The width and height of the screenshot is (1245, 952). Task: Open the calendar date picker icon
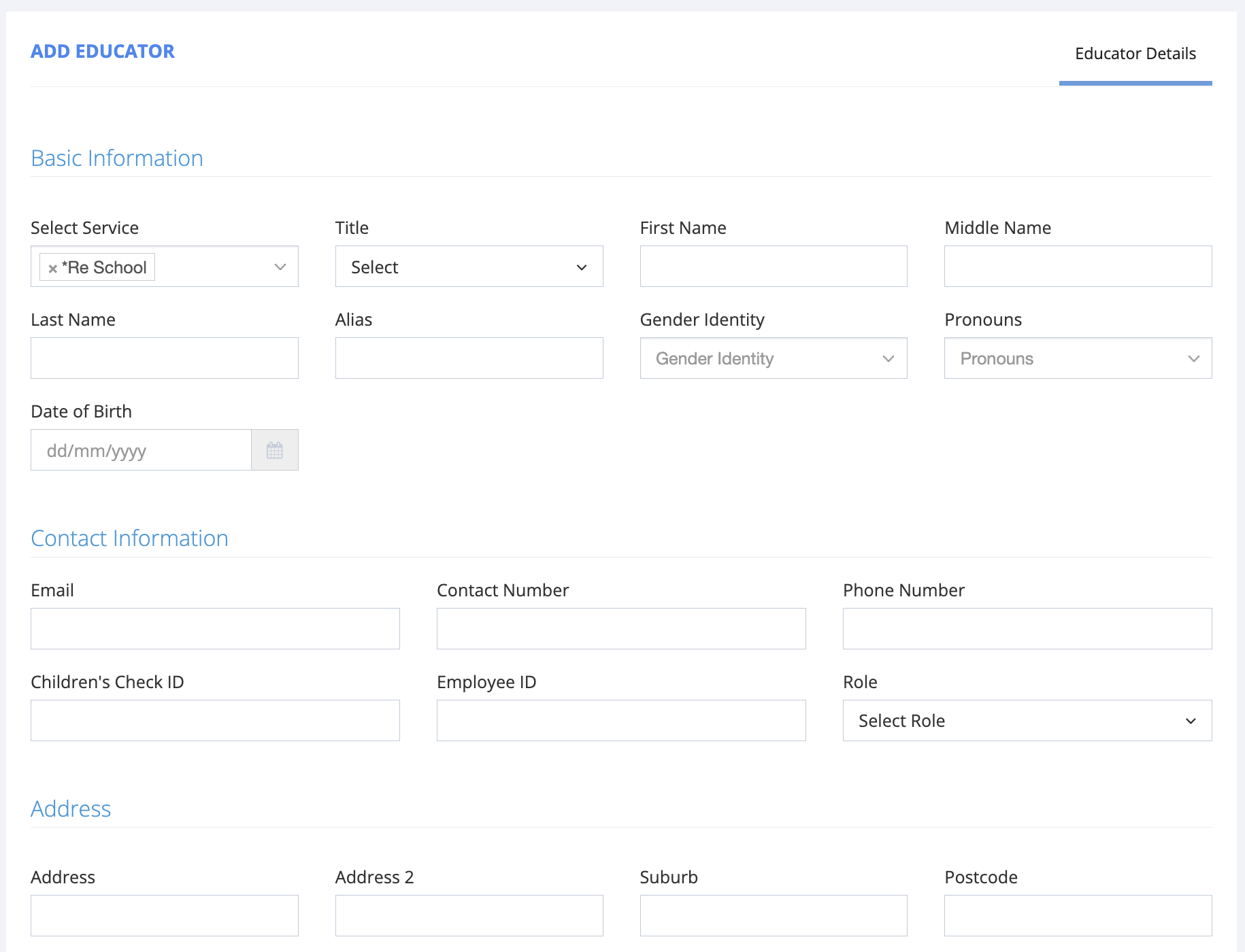coord(274,449)
